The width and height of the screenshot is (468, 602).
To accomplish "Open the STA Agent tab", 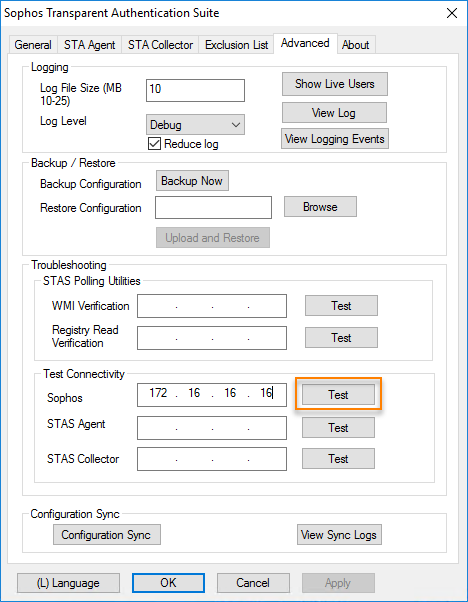I will (x=89, y=45).
